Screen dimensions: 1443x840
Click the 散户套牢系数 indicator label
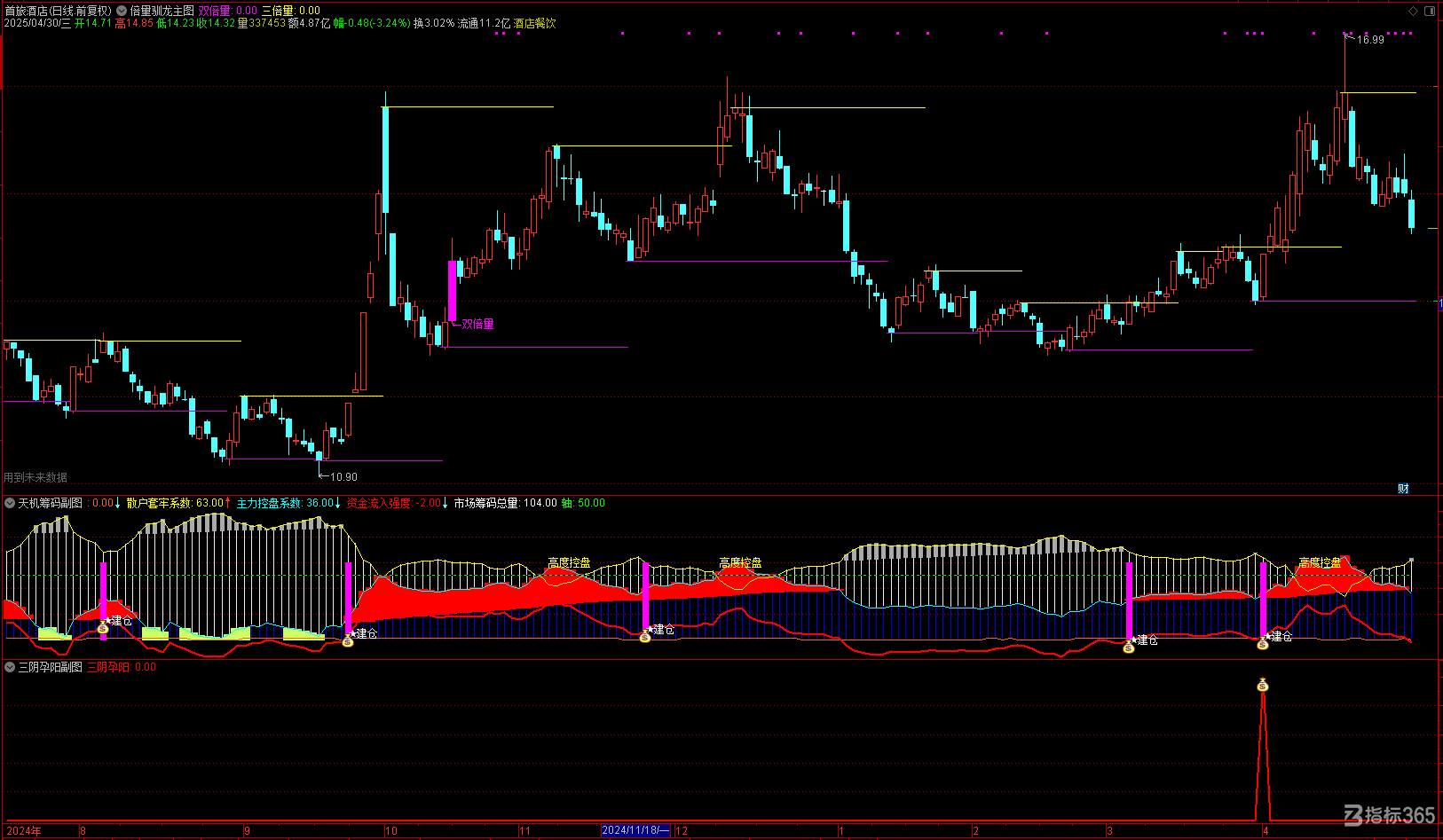tap(160, 503)
